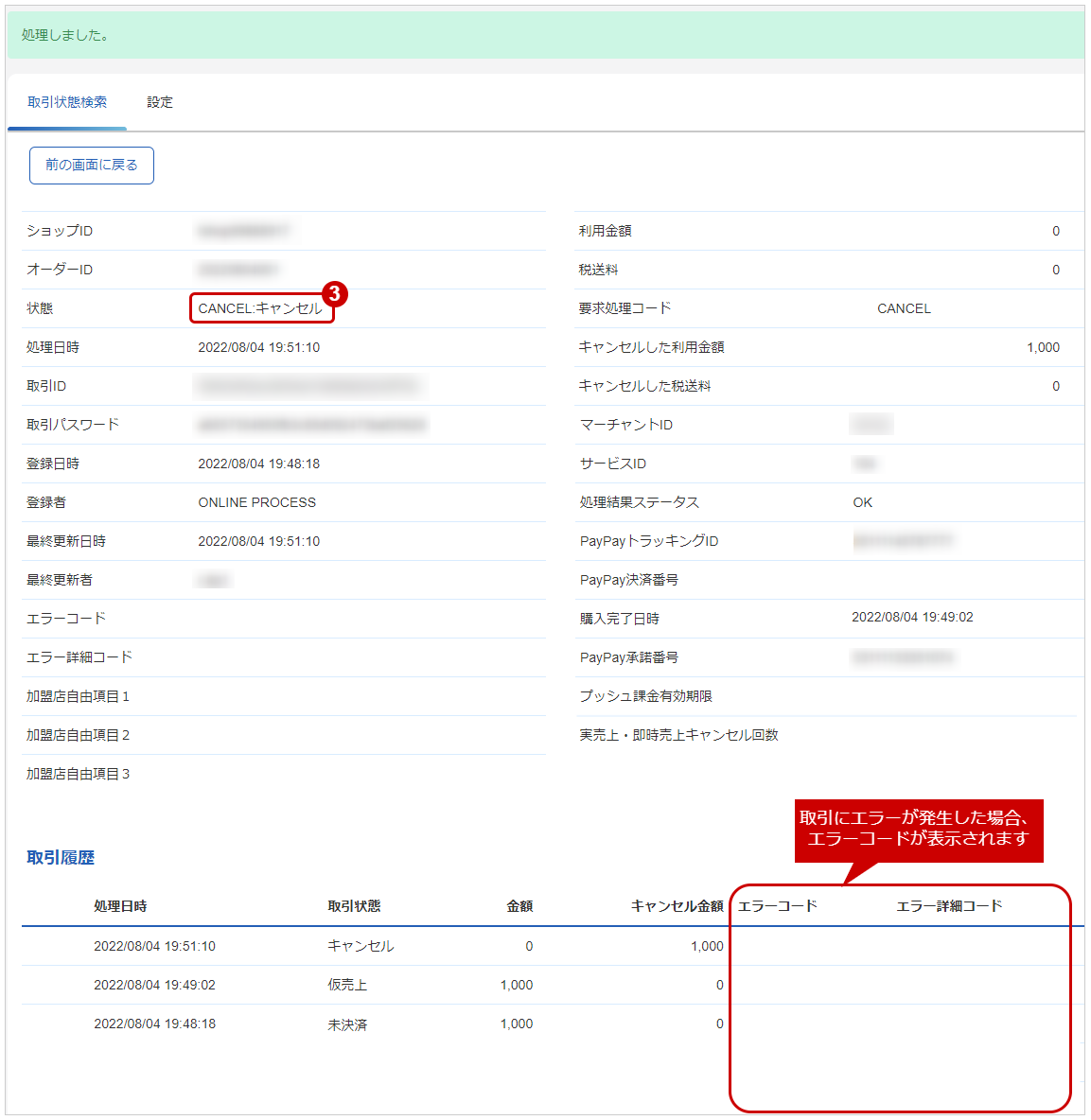Click the 処理結果ステータス OK value
The width and height of the screenshot is (1091, 1120).
[x=862, y=503]
